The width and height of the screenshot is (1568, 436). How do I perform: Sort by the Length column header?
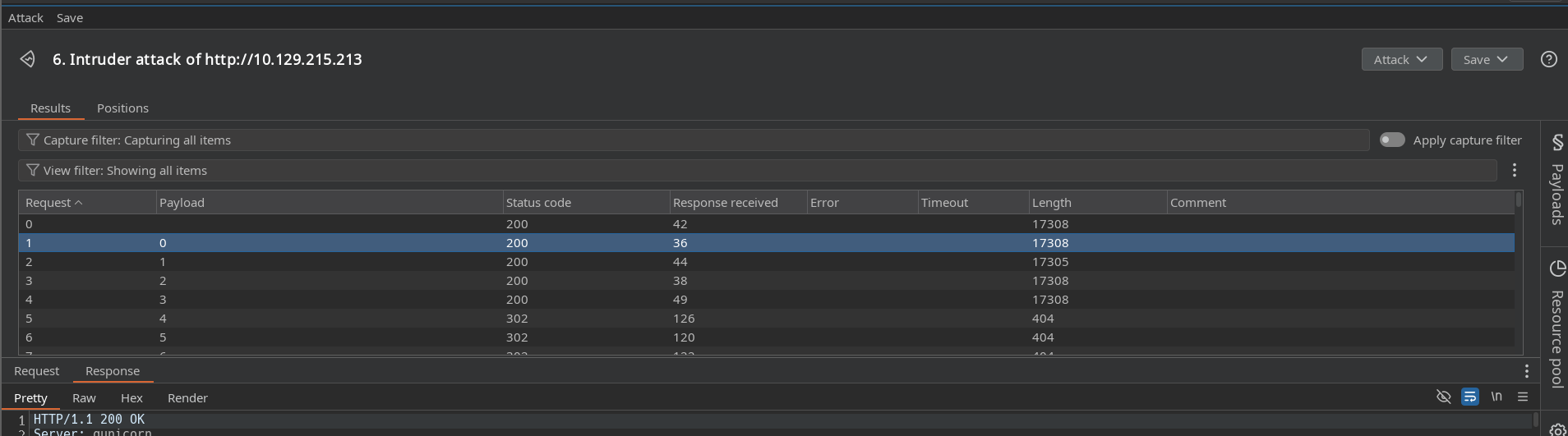1098,202
